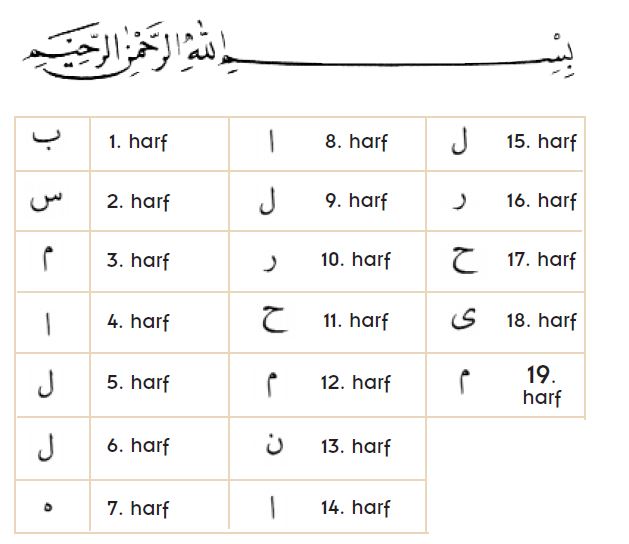
Task: Select the '19. harf' label
Action: tap(542, 386)
